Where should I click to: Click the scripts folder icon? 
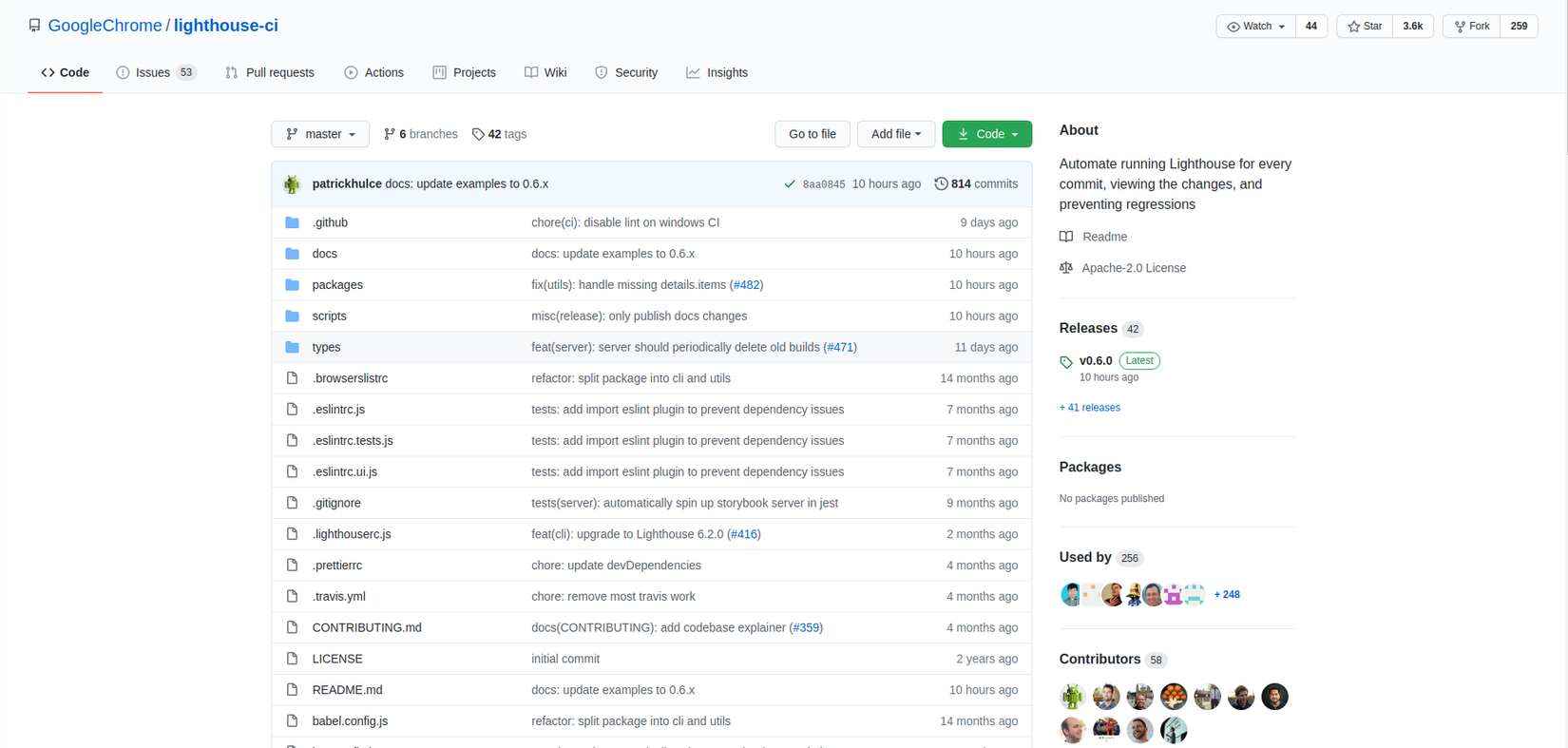click(292, 316)
